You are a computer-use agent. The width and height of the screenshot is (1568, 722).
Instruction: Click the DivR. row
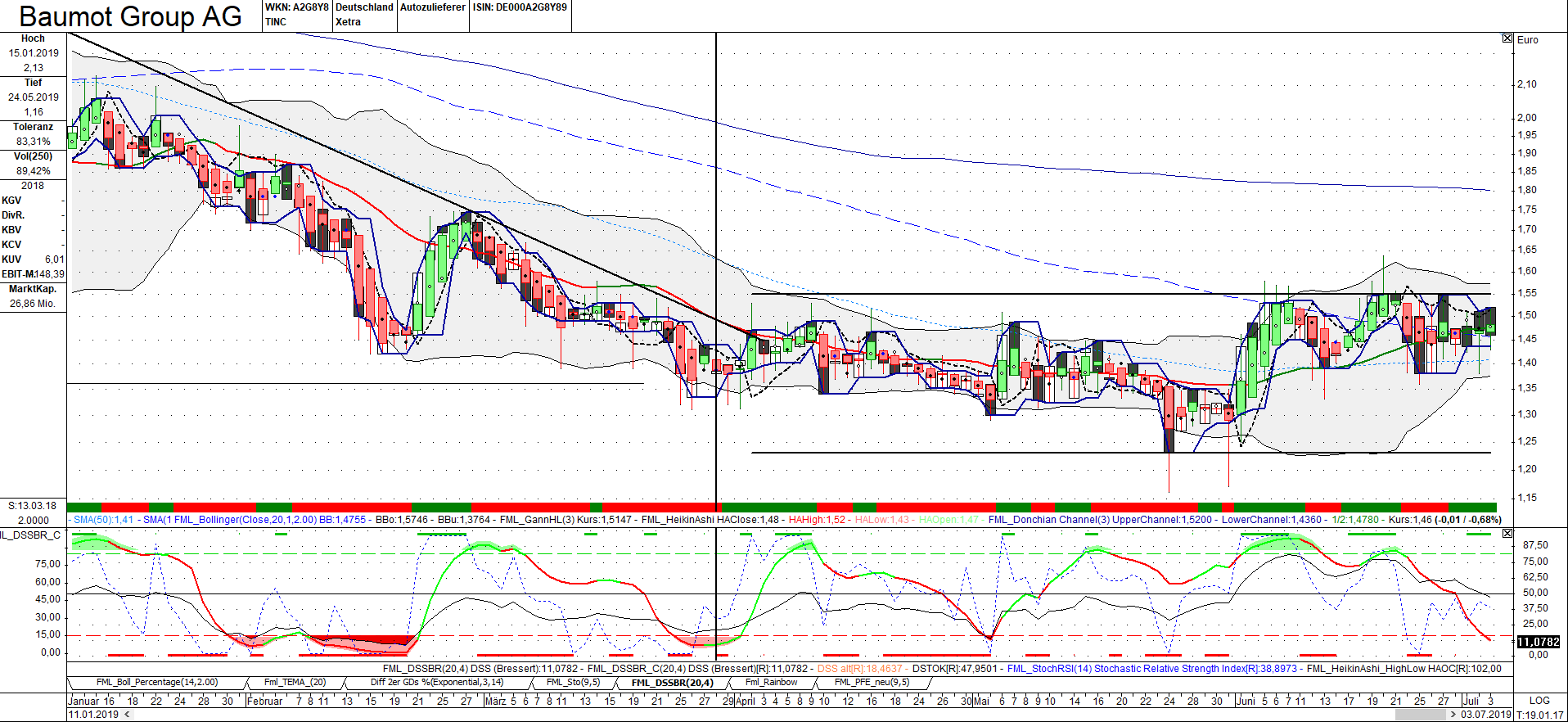[33, 215]
